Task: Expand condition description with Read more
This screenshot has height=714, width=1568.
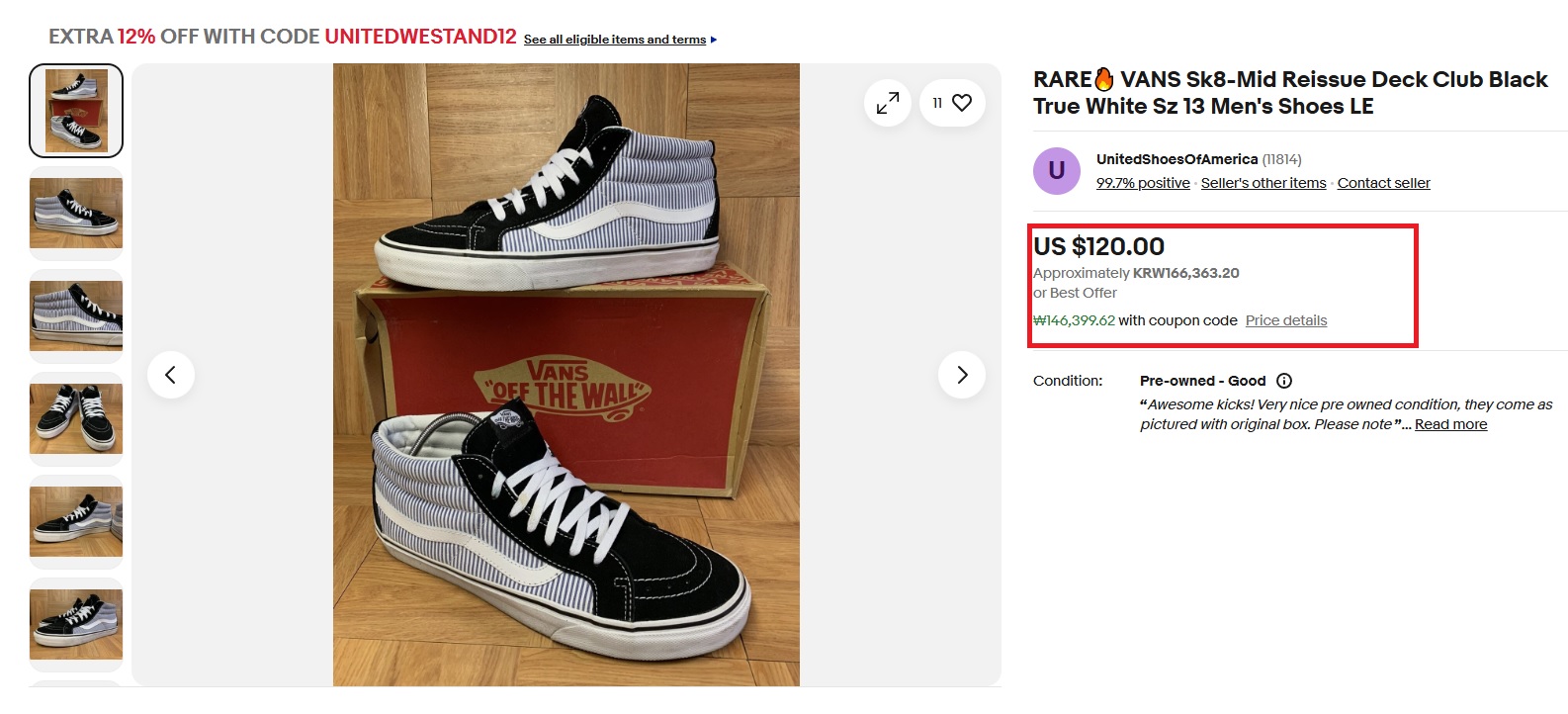Action: (x=1450, y=424)
